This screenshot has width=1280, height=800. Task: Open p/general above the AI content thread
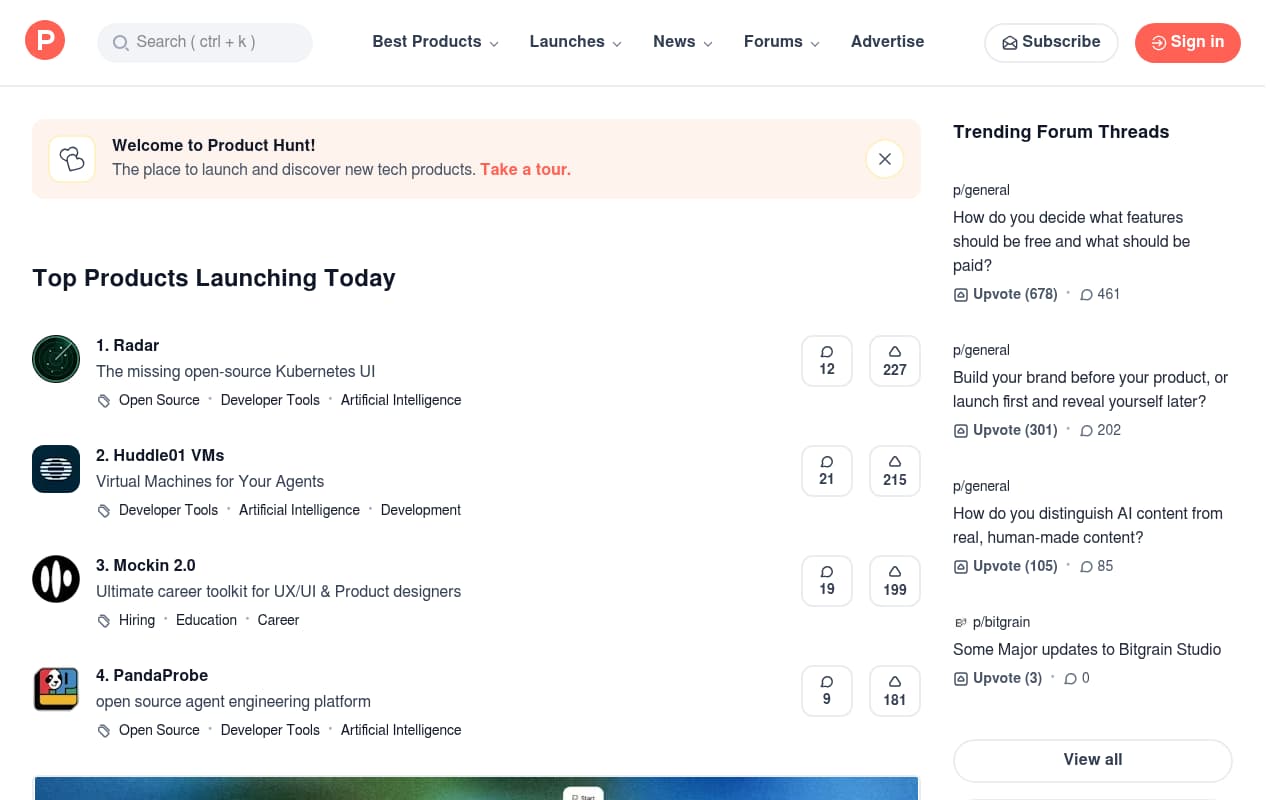981,486
